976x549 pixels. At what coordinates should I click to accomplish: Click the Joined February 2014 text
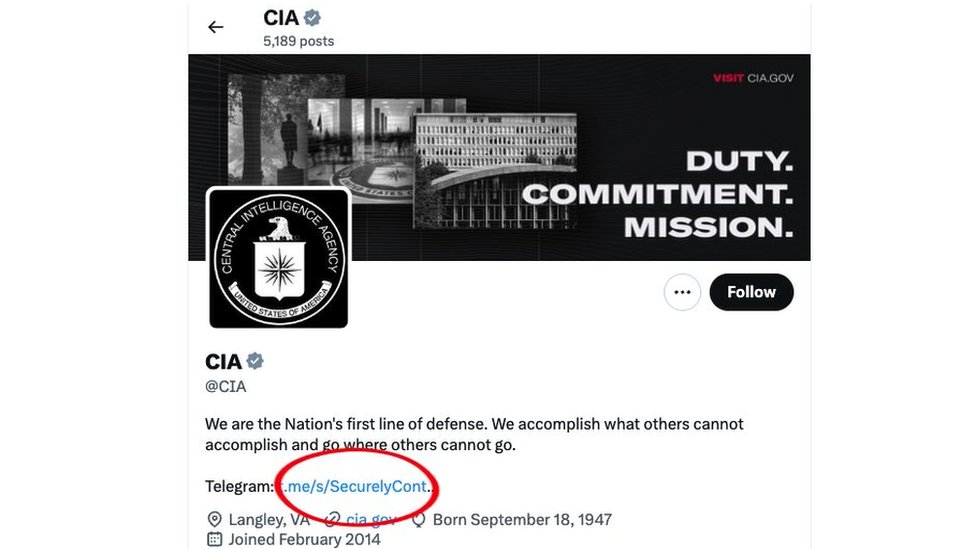point(304,539)
